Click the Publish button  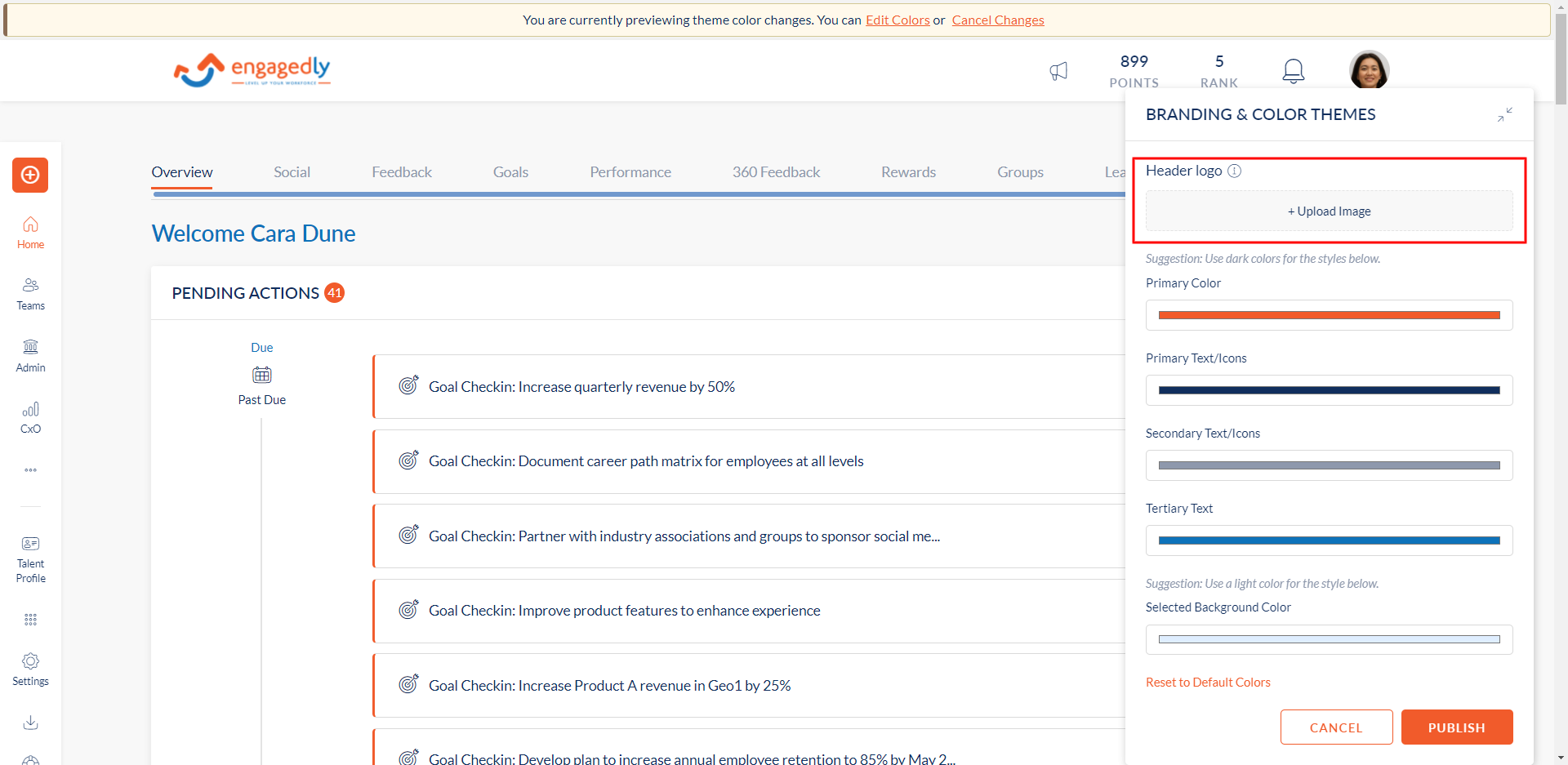click(1457, 727)
